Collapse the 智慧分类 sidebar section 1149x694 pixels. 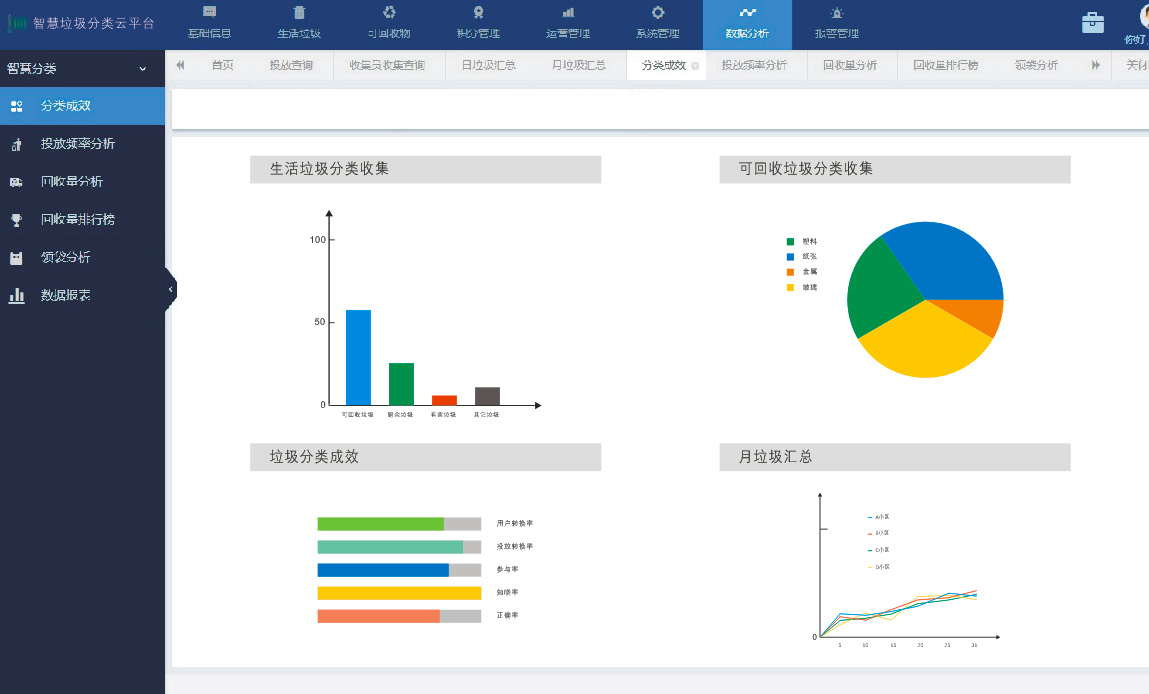click(142, 69)
